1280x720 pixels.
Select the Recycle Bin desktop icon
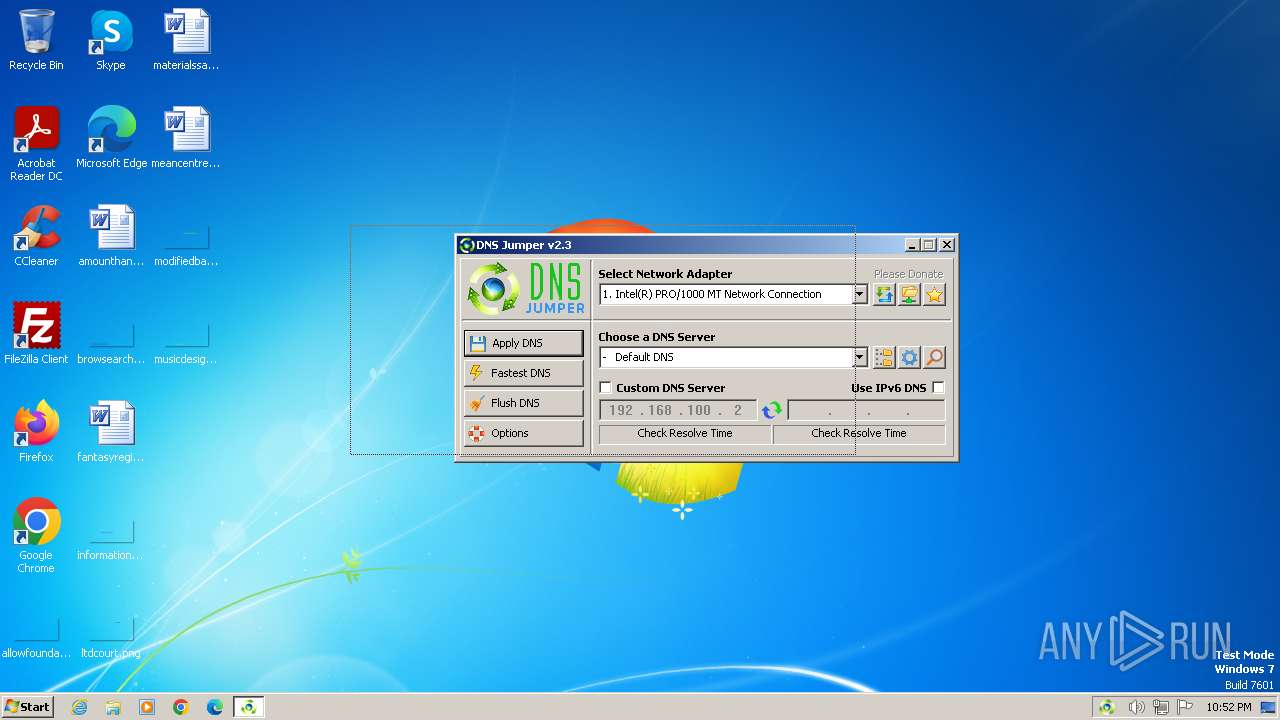(36, 41)
